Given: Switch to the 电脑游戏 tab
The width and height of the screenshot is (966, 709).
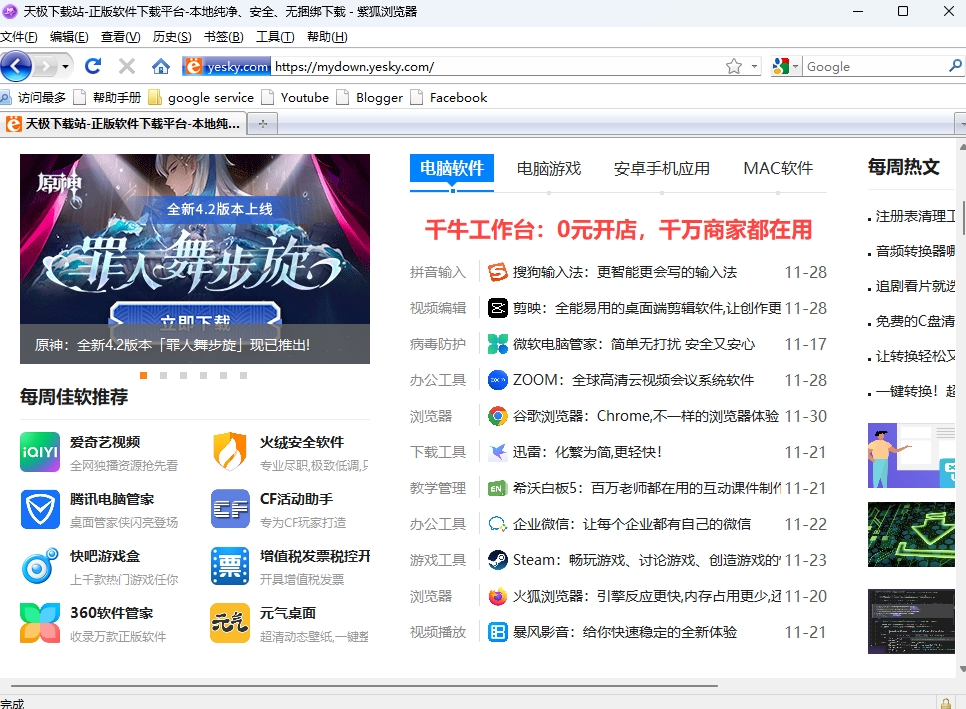Looking at the screenshot, I should click(x=548, y=169).
